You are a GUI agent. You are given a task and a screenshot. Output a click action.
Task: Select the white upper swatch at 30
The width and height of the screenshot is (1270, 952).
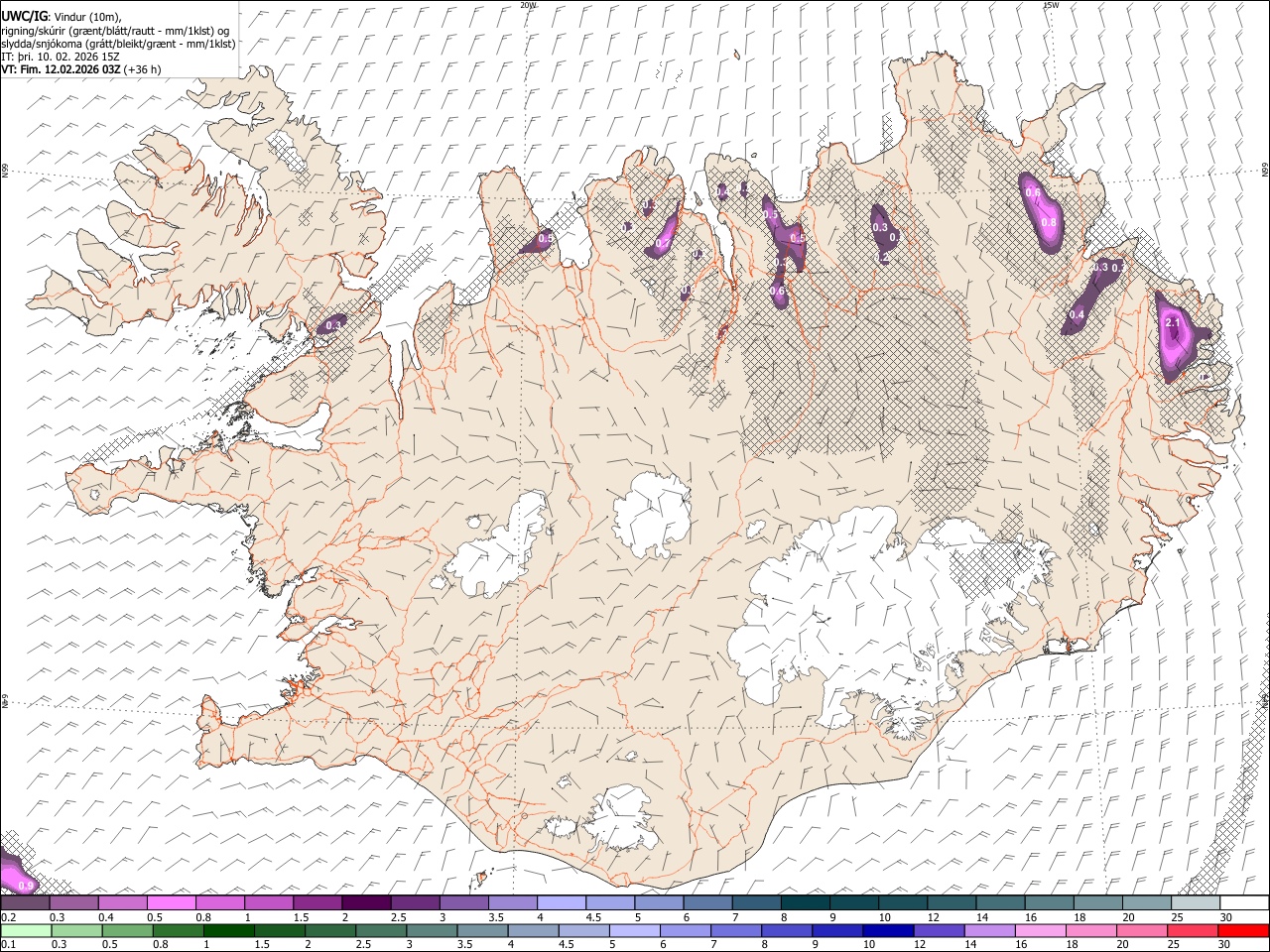pyautogui.click(x=1244, y=903)
